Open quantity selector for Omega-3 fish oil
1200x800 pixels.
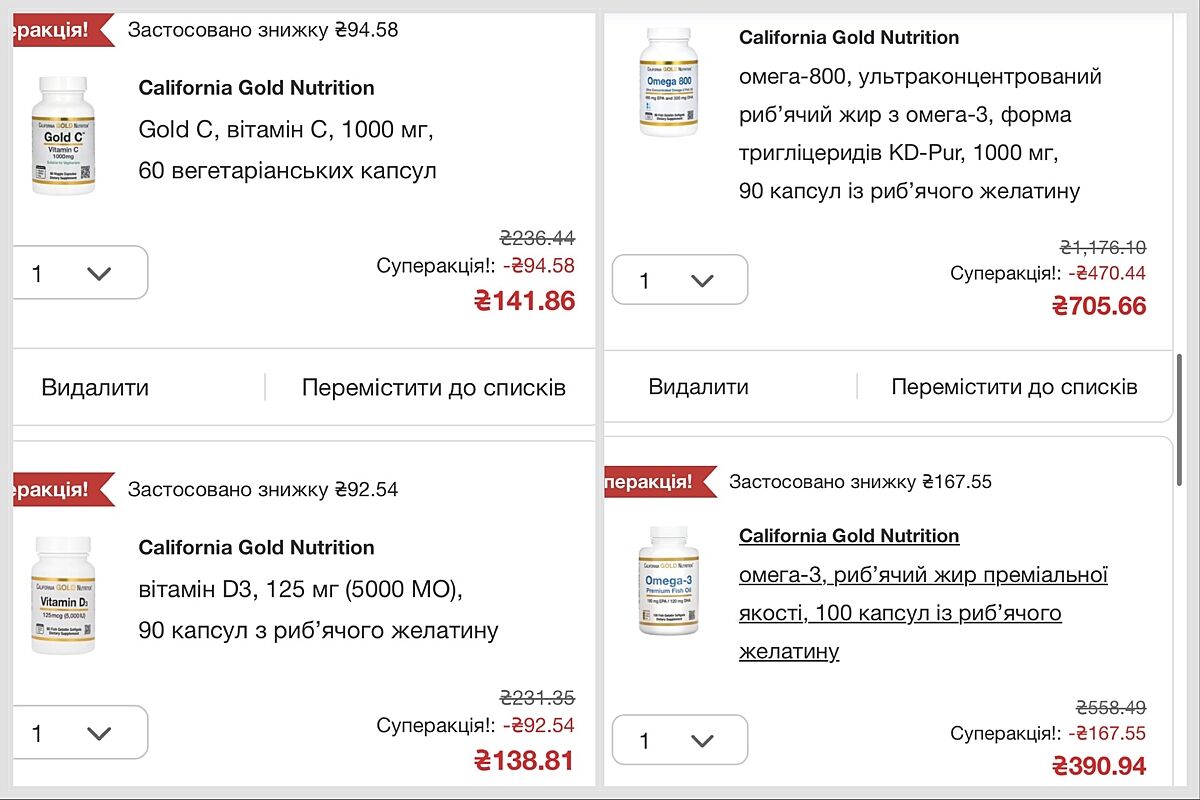click(x=680, y=740)
